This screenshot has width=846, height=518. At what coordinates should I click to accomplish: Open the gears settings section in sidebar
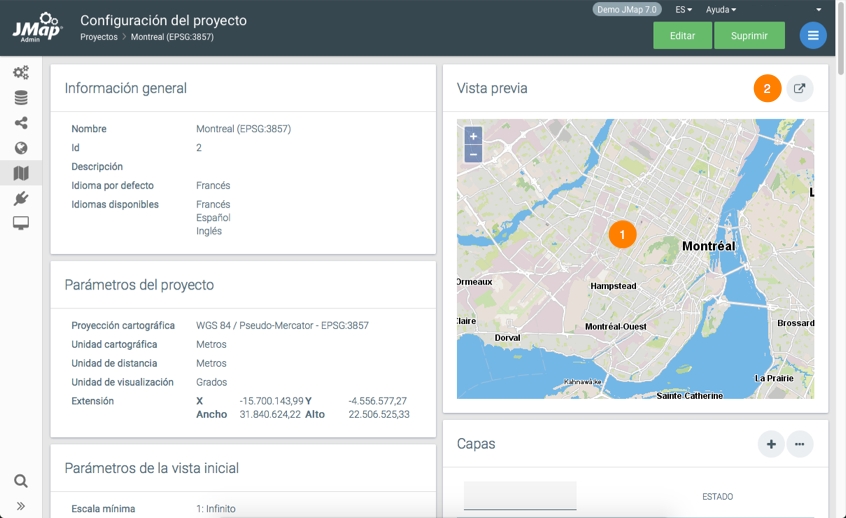point(21,73)
